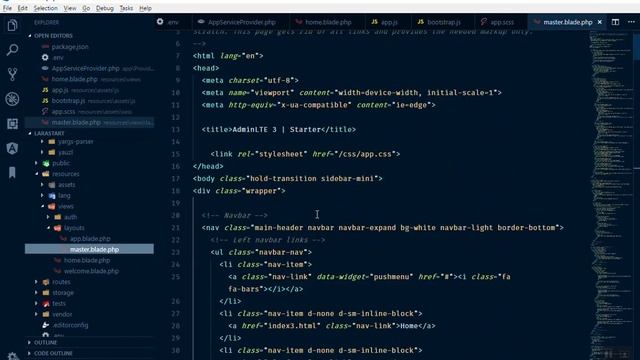Expand the yauzl folder
The image size is (640, 360).
click(x=42, y=152)
